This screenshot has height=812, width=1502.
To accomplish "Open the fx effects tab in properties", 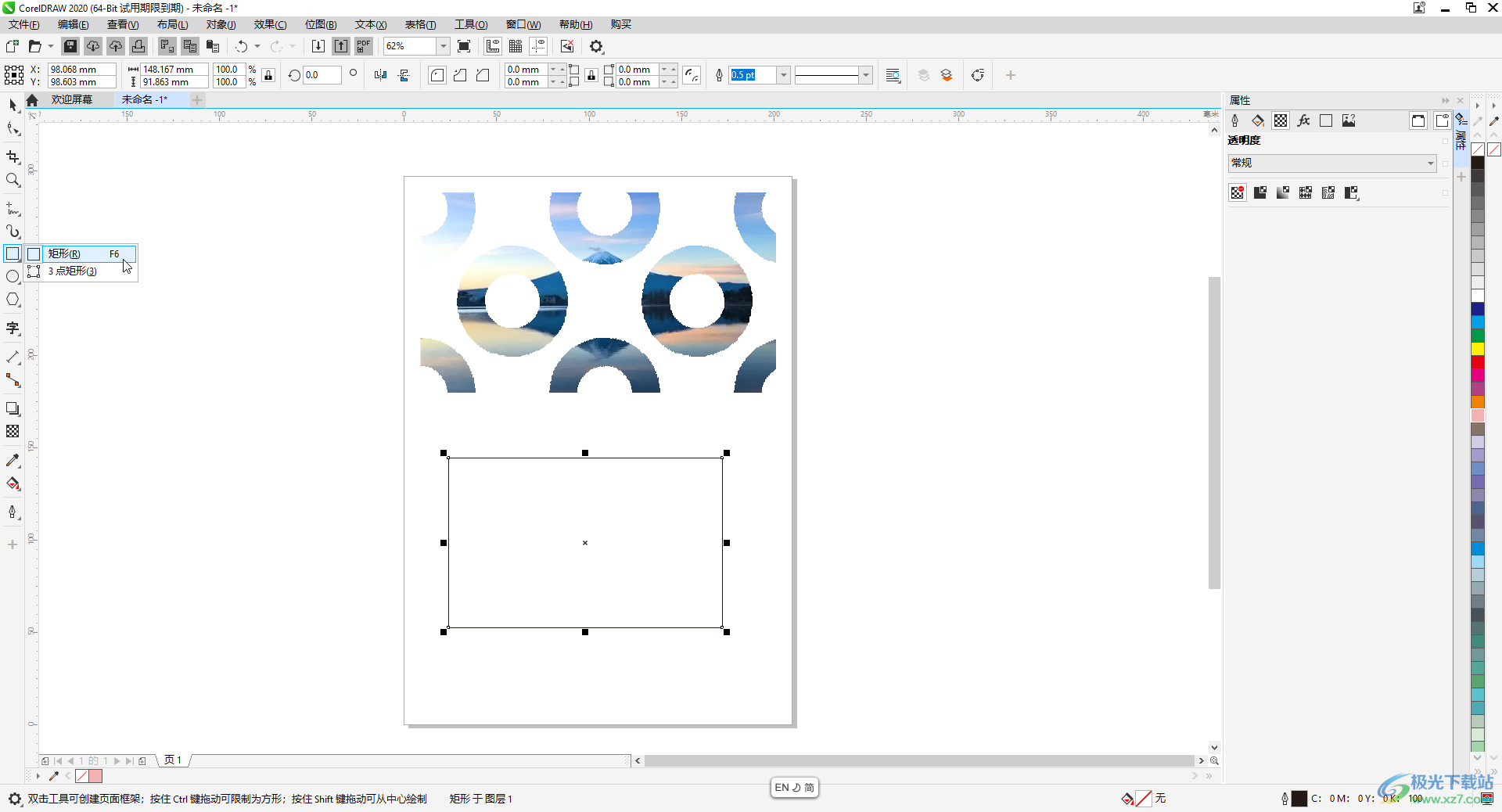I will pyautogui.click(x=1303, y=120).
